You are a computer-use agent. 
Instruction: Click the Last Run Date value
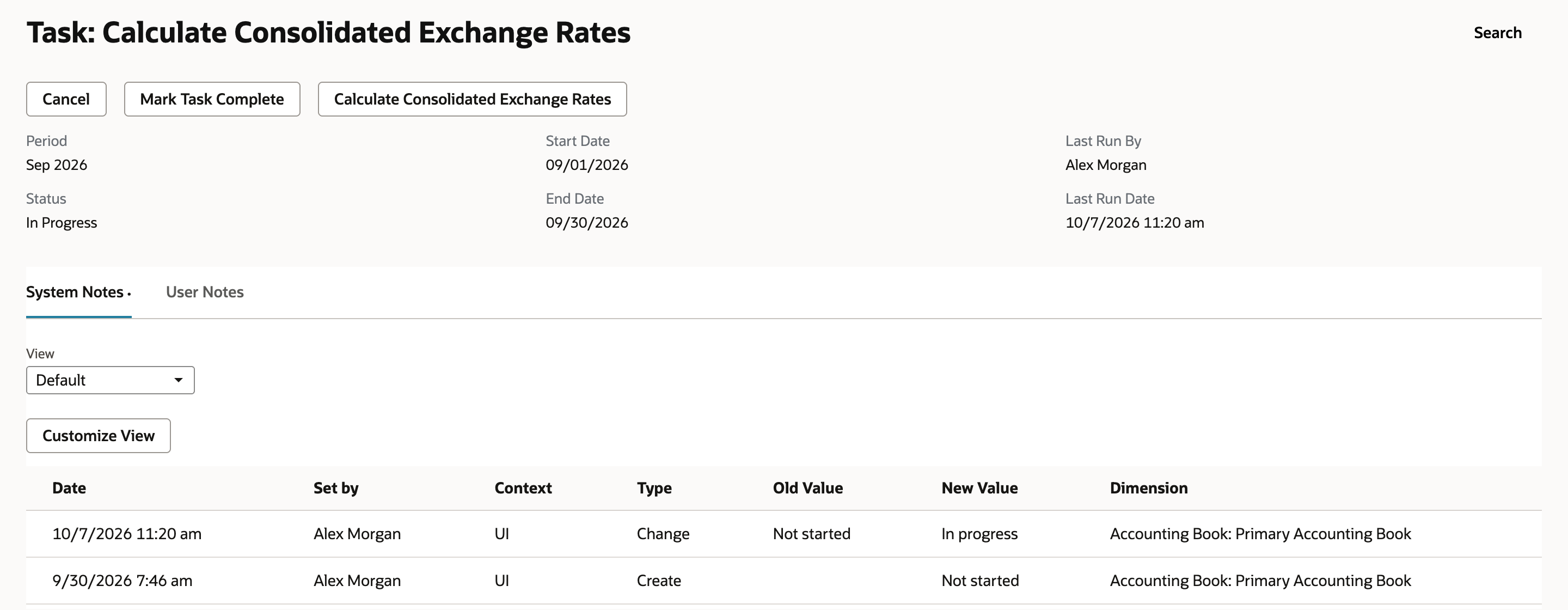tap(1135, 223)
